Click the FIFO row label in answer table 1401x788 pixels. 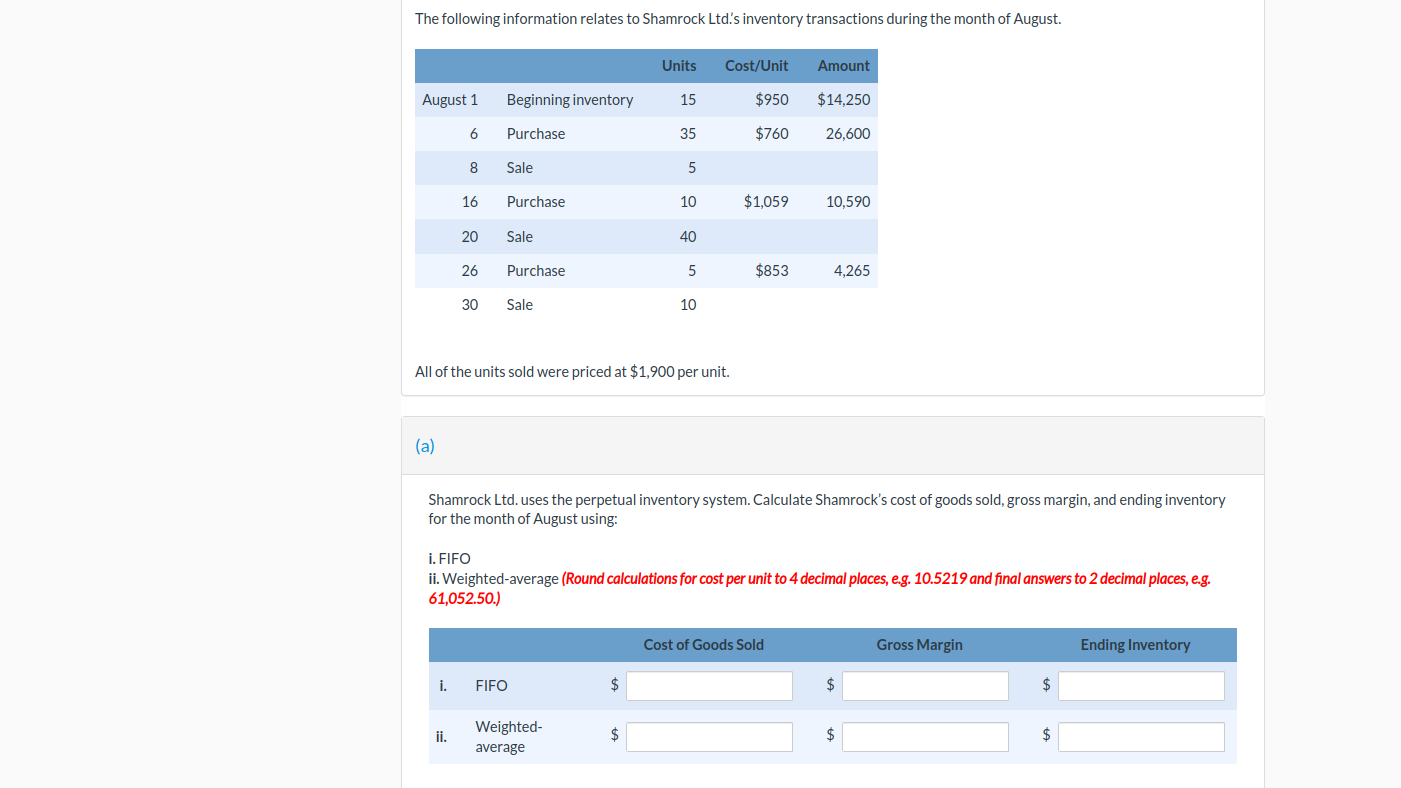click(492, 686)
